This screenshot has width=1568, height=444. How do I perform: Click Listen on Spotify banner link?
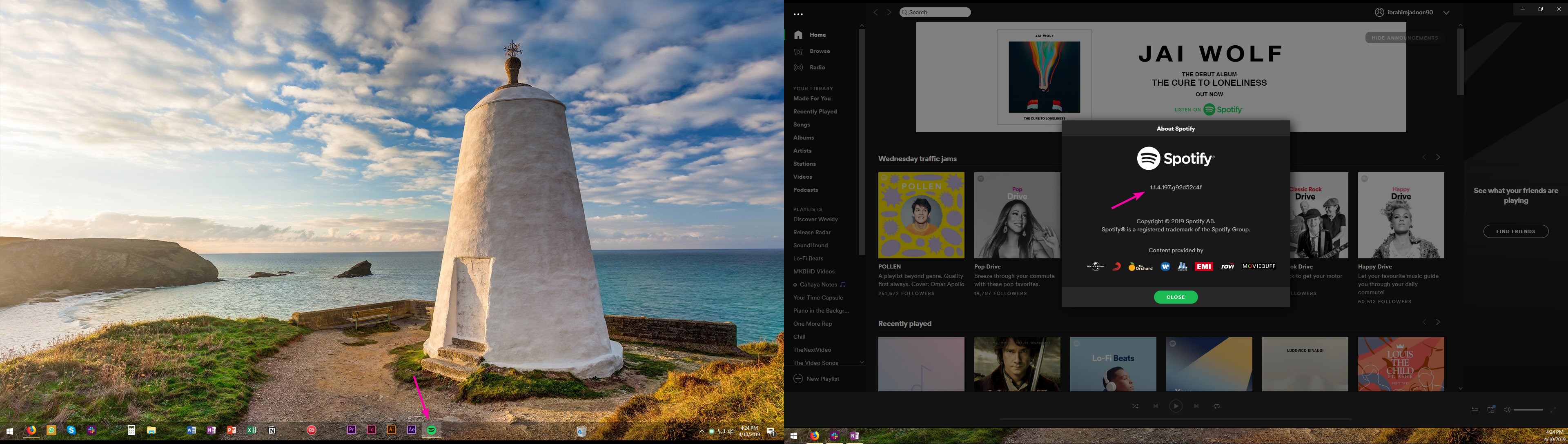1208,109
